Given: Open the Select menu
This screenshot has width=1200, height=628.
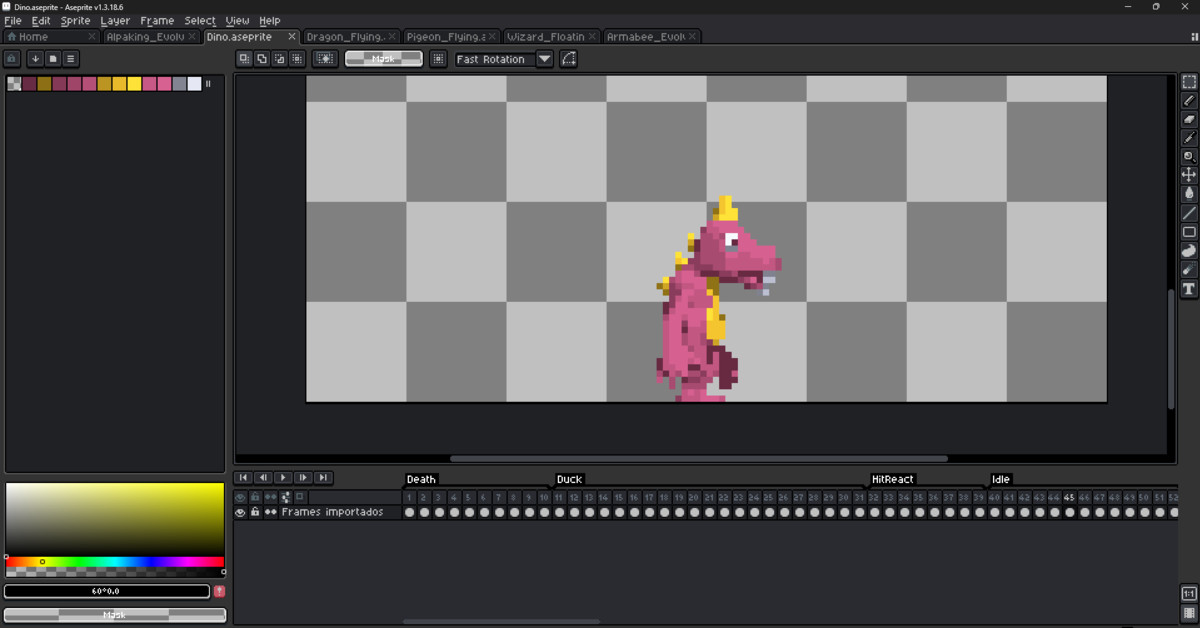Looking at the screenshot, I should 200,20.
